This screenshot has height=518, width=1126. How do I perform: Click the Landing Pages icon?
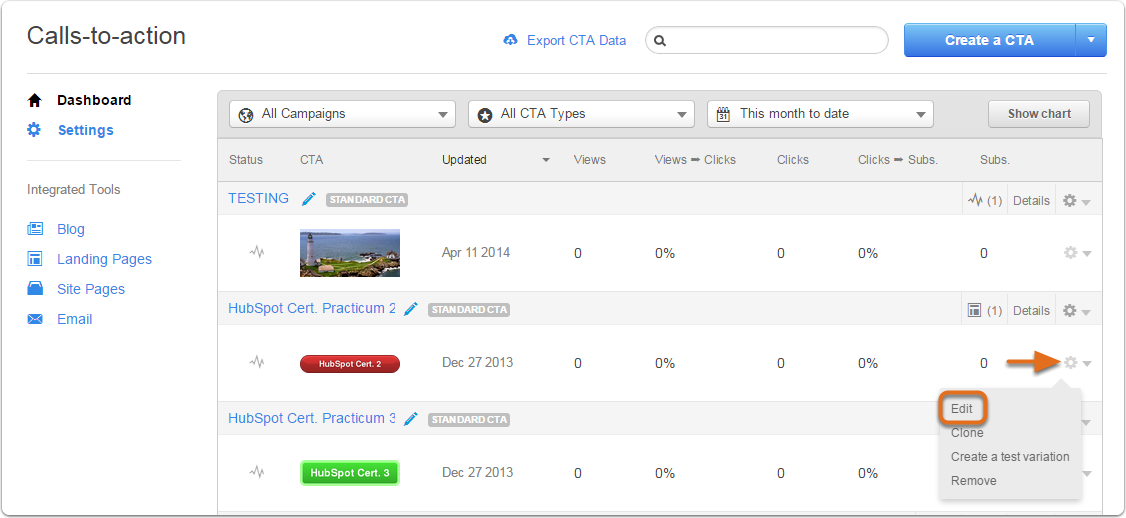35,259
